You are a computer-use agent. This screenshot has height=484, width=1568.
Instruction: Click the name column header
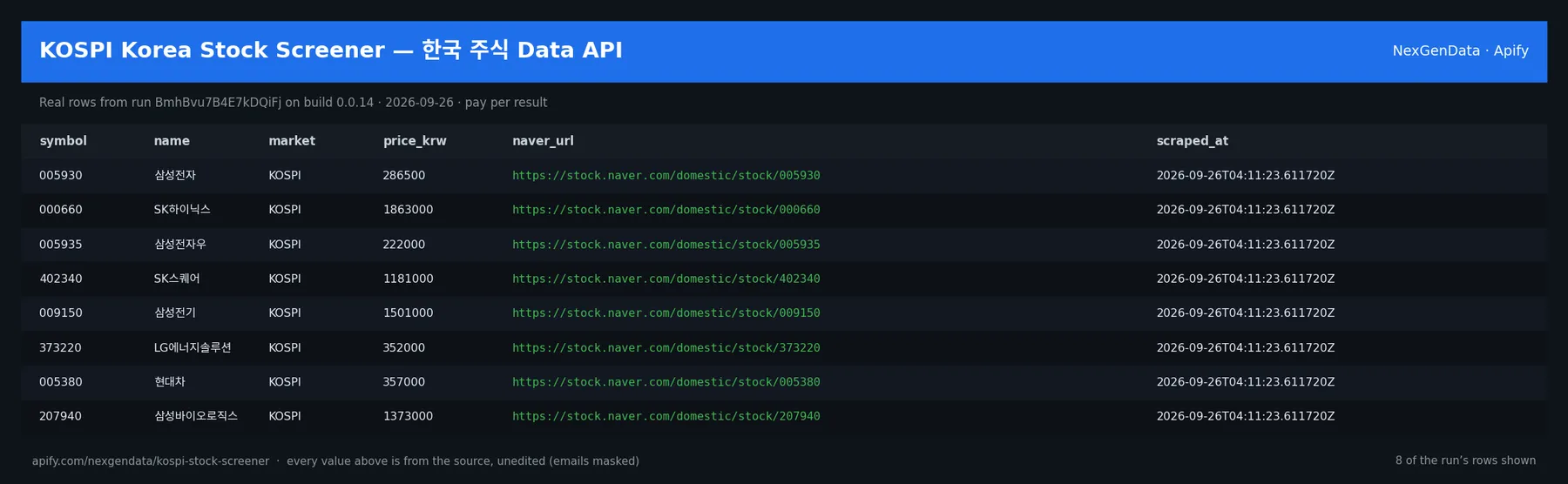click(x=172, y=141)
